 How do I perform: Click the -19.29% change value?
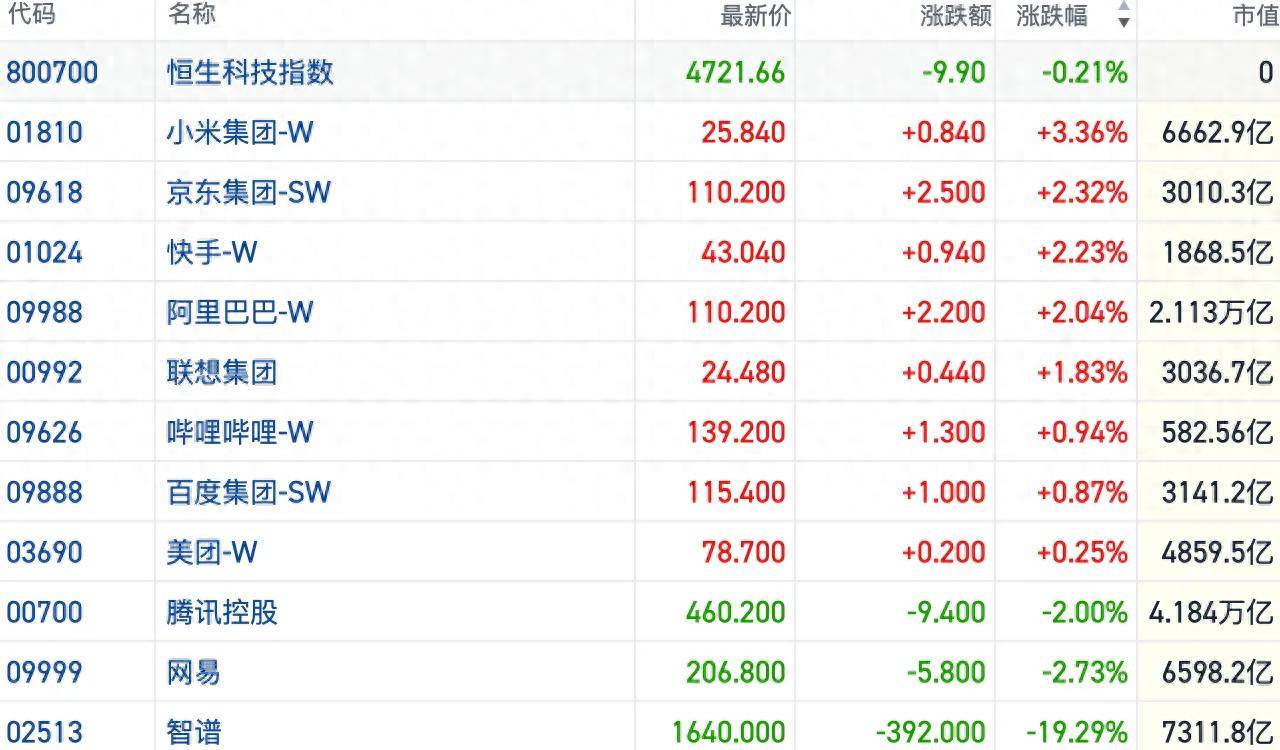pos(1078,732)
